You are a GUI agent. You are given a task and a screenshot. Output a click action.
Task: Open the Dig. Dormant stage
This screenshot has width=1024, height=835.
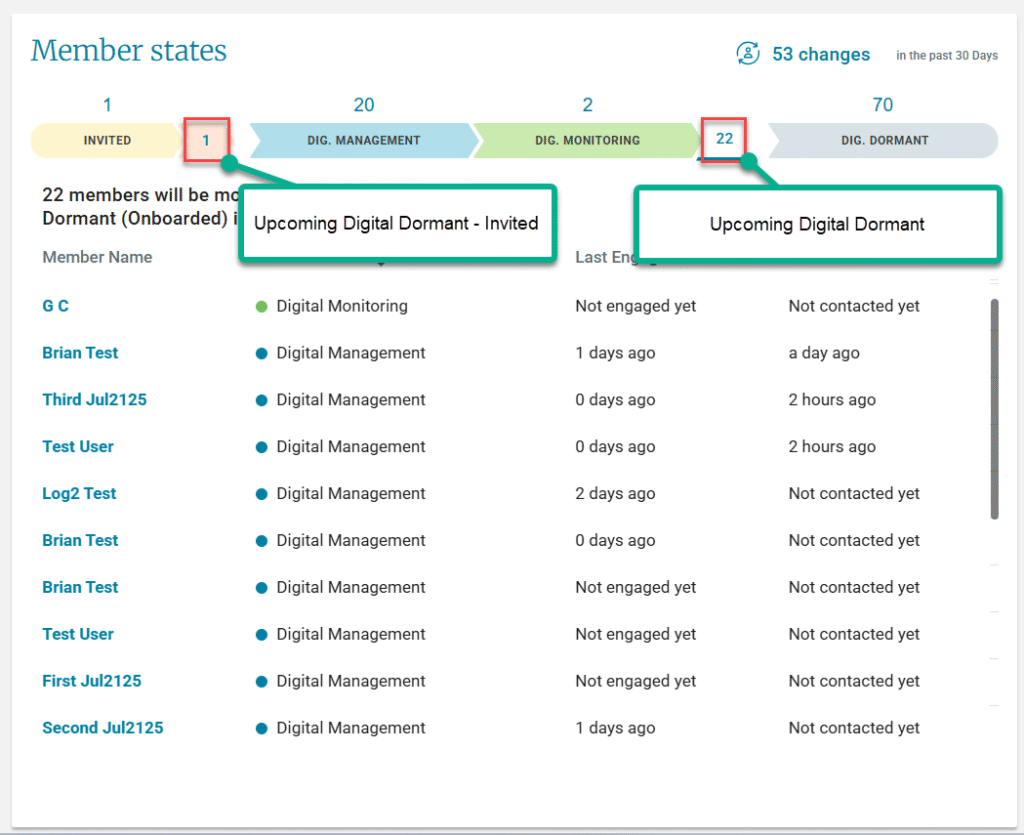coord(884,140)
